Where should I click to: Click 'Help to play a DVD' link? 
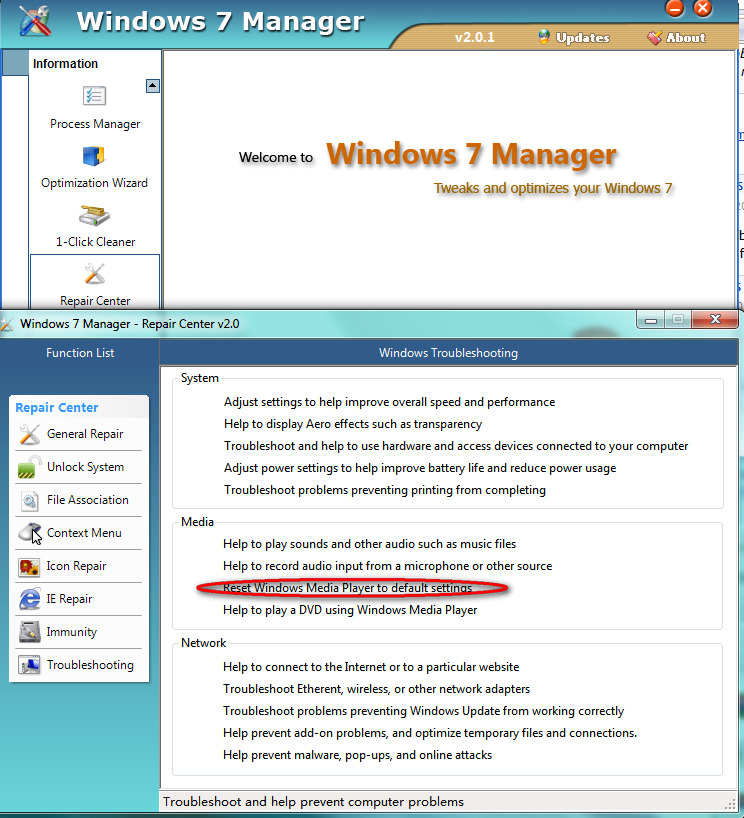point(350,610)
